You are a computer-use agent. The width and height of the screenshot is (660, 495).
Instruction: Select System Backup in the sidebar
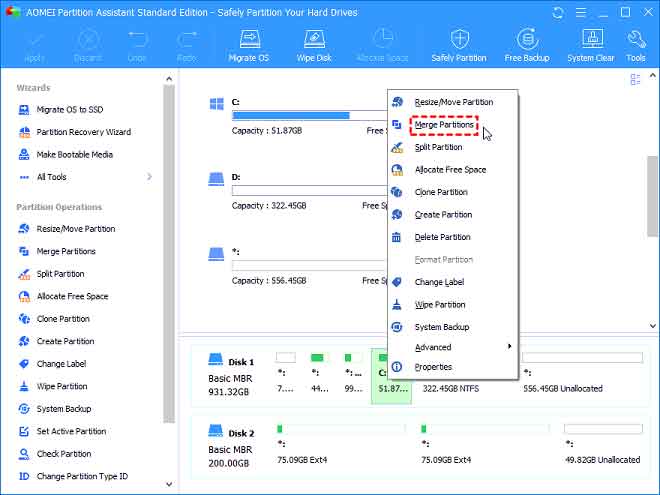pyautogui.click(x=55, y=409)
